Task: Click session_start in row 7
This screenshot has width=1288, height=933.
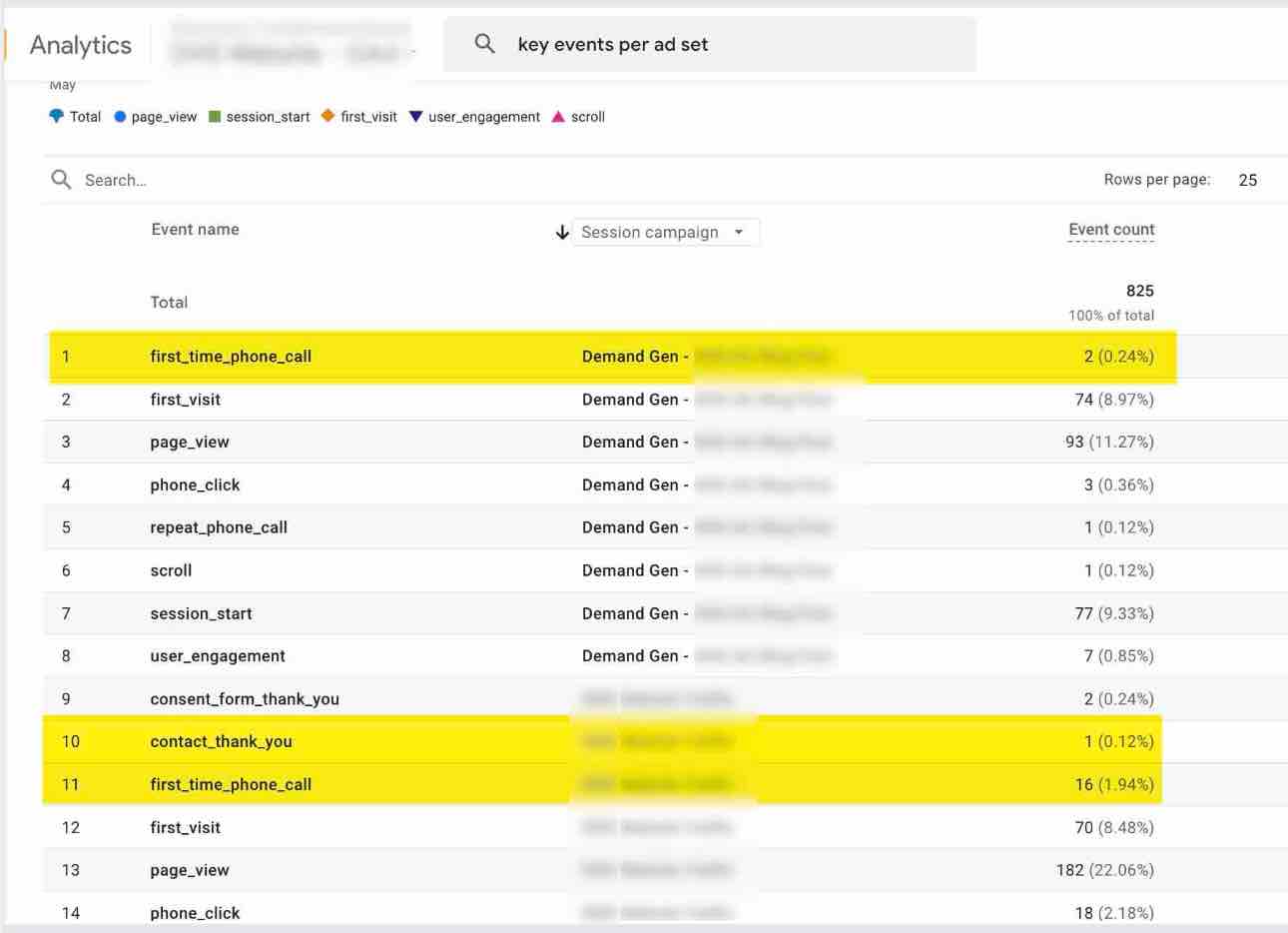Action: pos(201,613)
